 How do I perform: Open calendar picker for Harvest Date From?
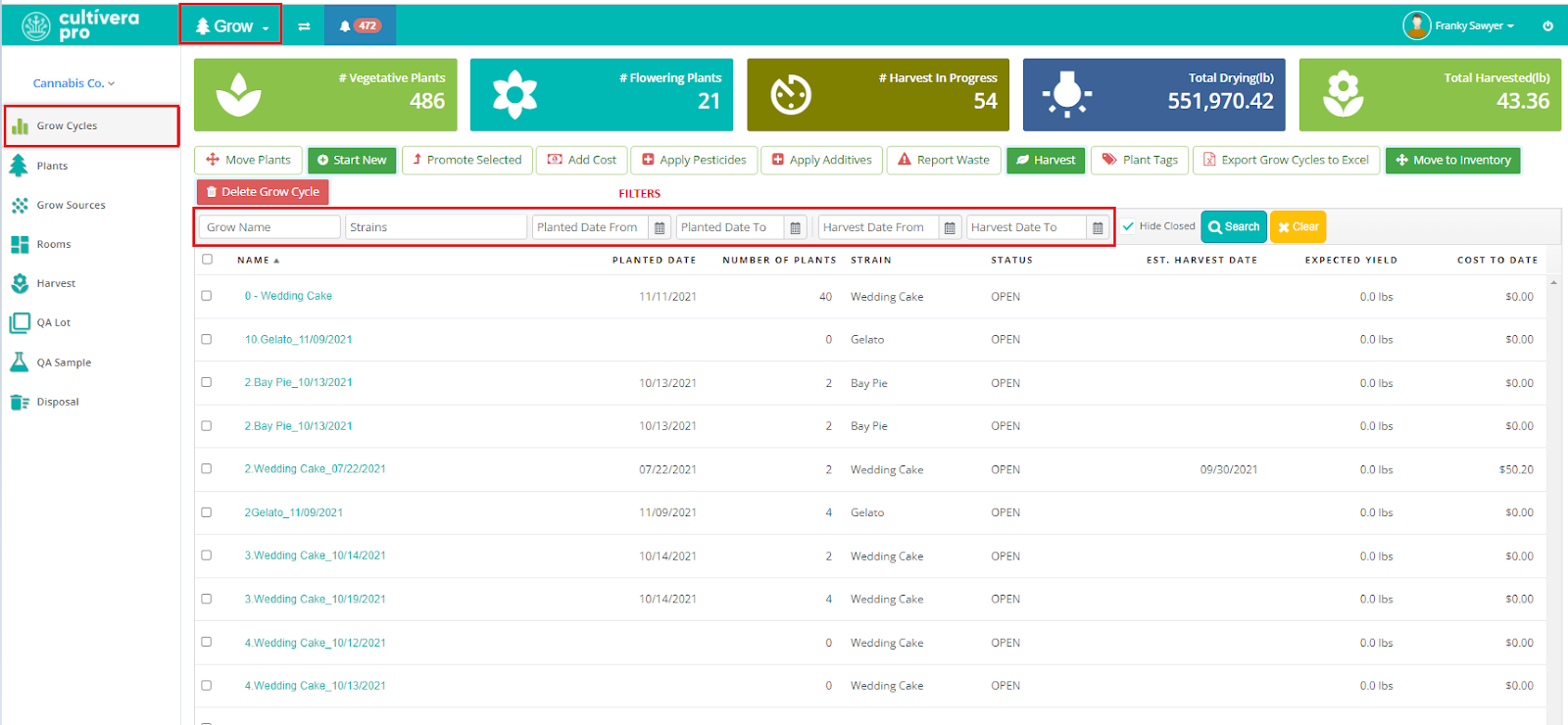coord(950,227)
